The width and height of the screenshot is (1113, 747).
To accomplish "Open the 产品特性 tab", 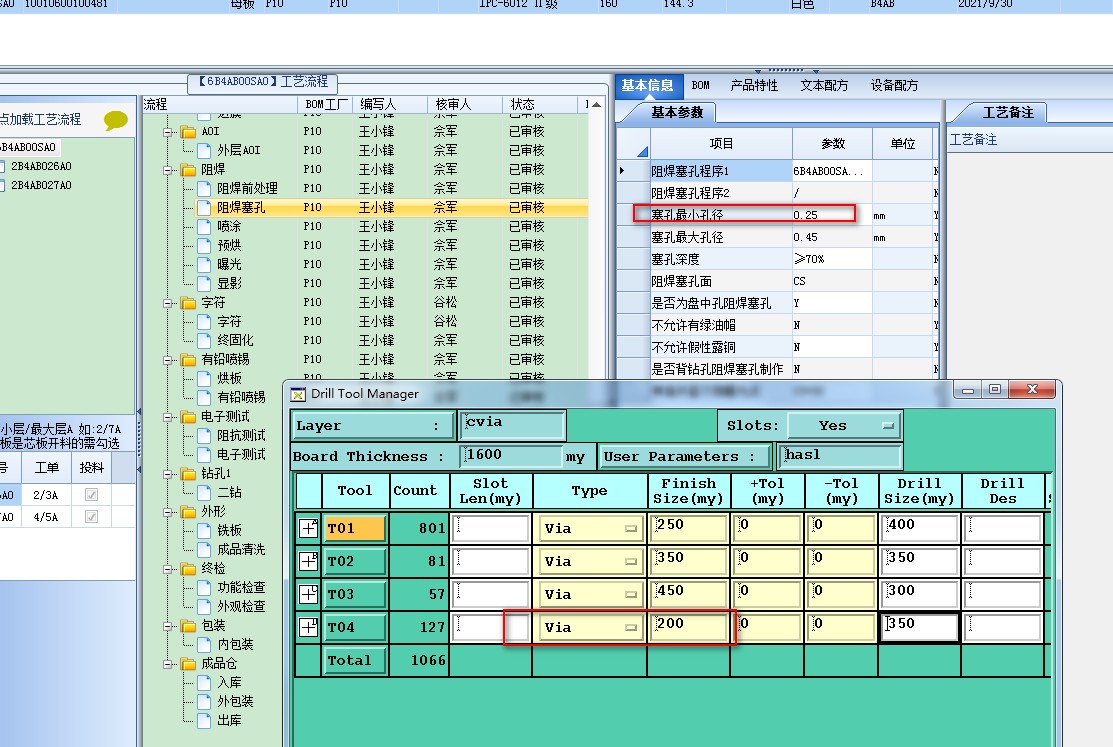I will (754, 85).
